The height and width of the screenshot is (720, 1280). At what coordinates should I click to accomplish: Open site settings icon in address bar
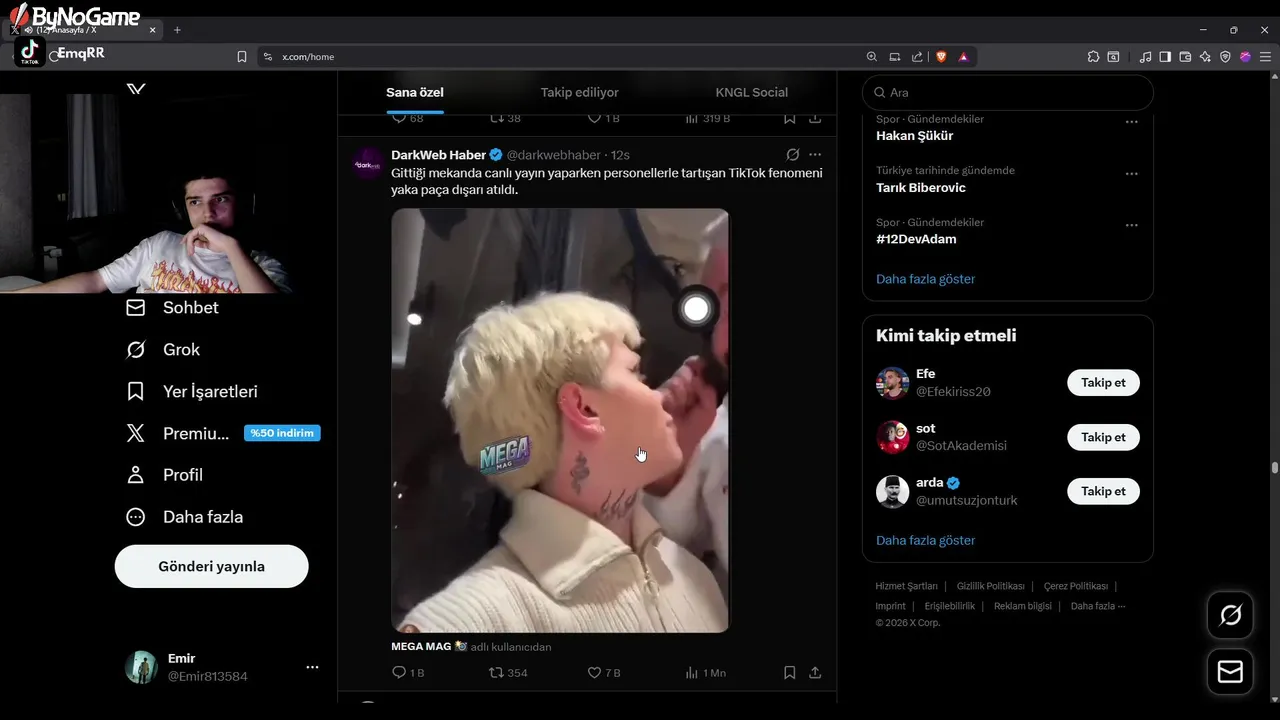point(267,57)
